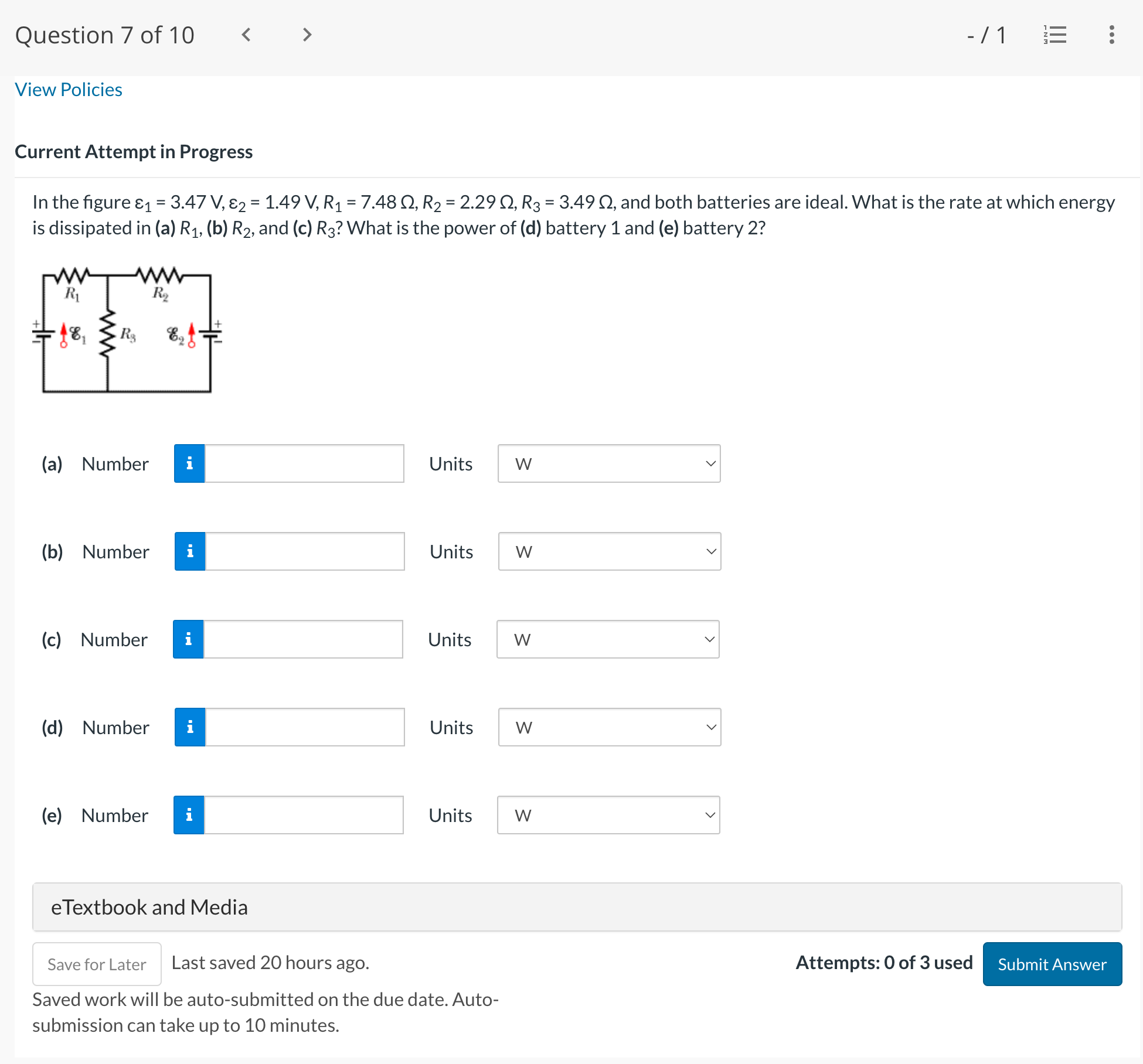
Task: Click 'Last saved 20 hours ago.' text
Action: point(270,963)
